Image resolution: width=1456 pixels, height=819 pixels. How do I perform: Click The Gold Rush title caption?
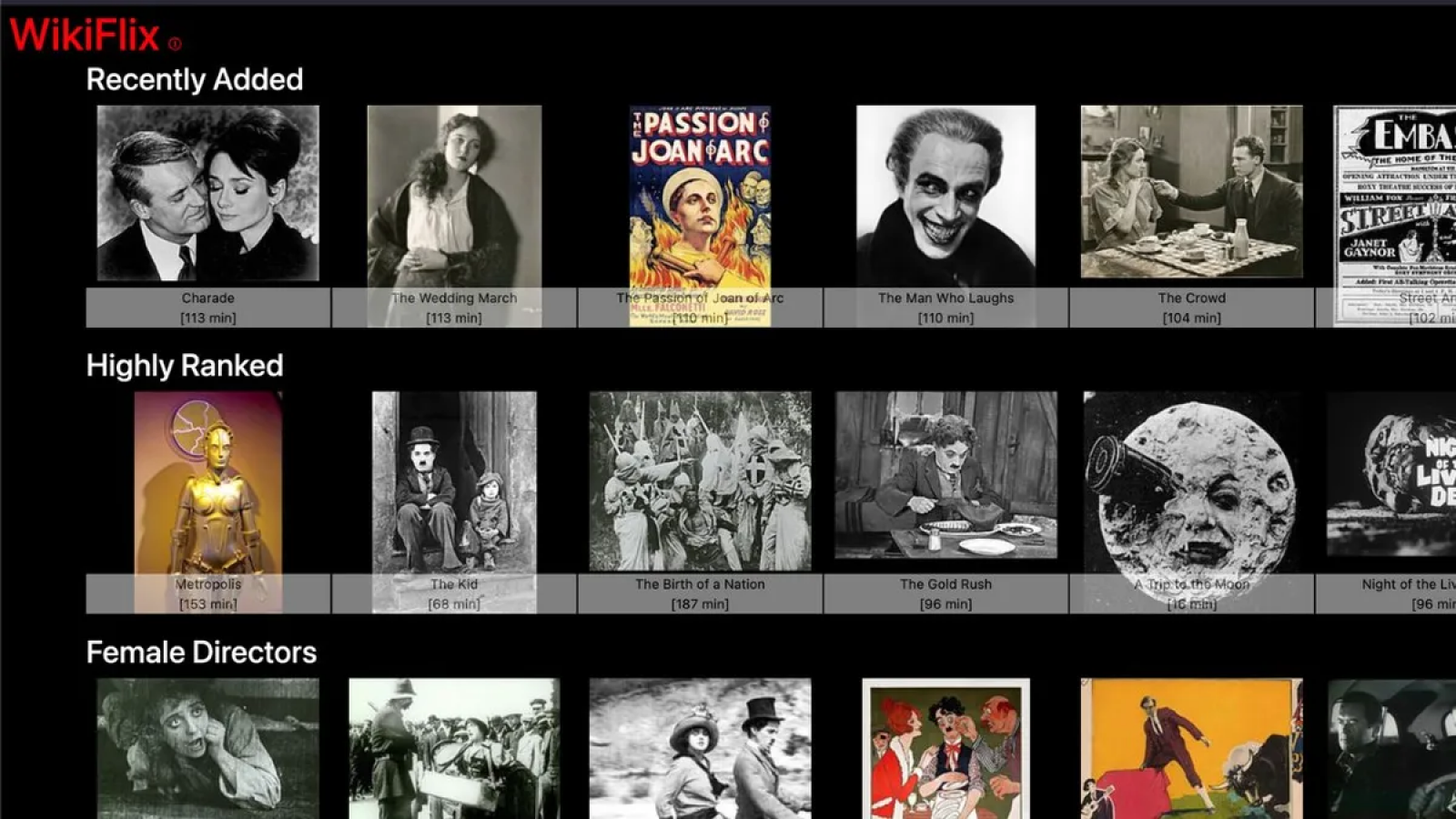(x=946, y=584)
